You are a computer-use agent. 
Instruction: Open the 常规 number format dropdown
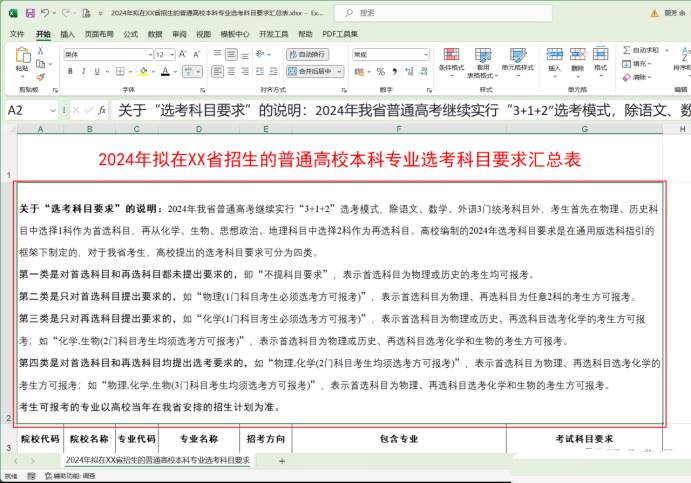(426, 55)
